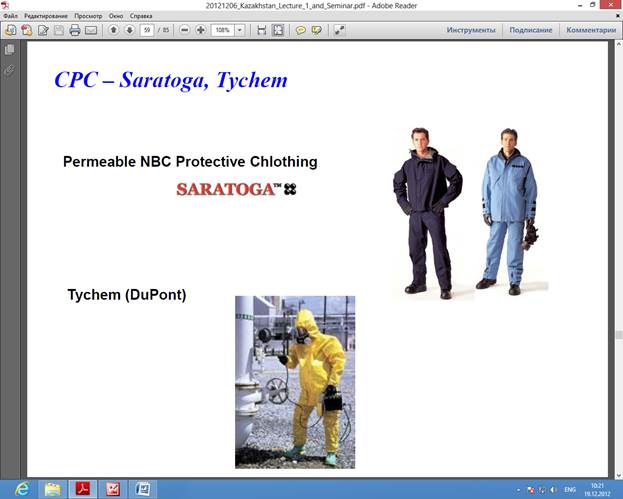Zoom out using the minus button
Screen dimensions: 623x499
pyautogui.click(x=184, y=30)
